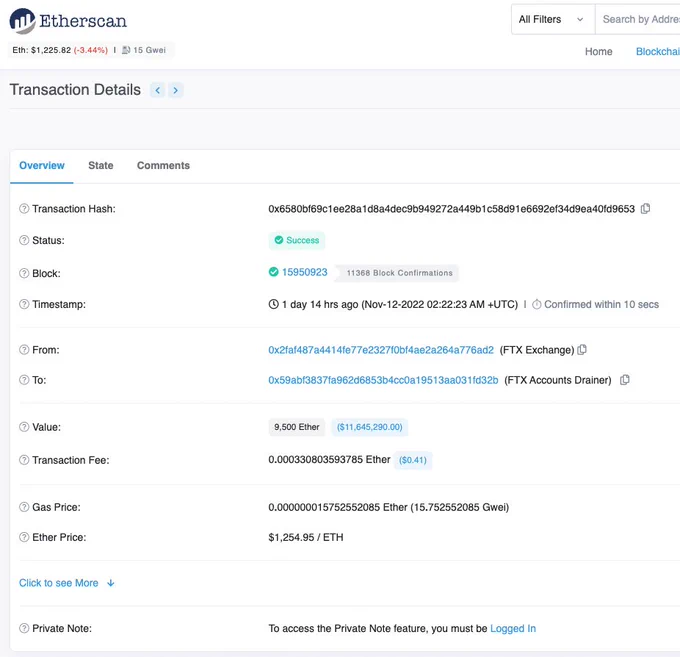680x657 pixels.
Task: Copy the From address
Action: [582, 350]
